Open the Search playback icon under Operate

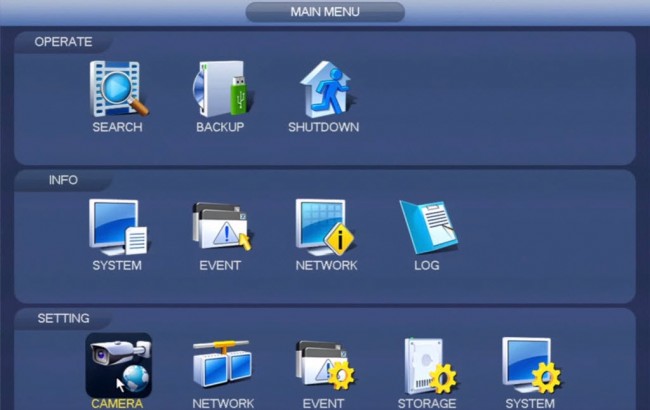tap(119, 89)
